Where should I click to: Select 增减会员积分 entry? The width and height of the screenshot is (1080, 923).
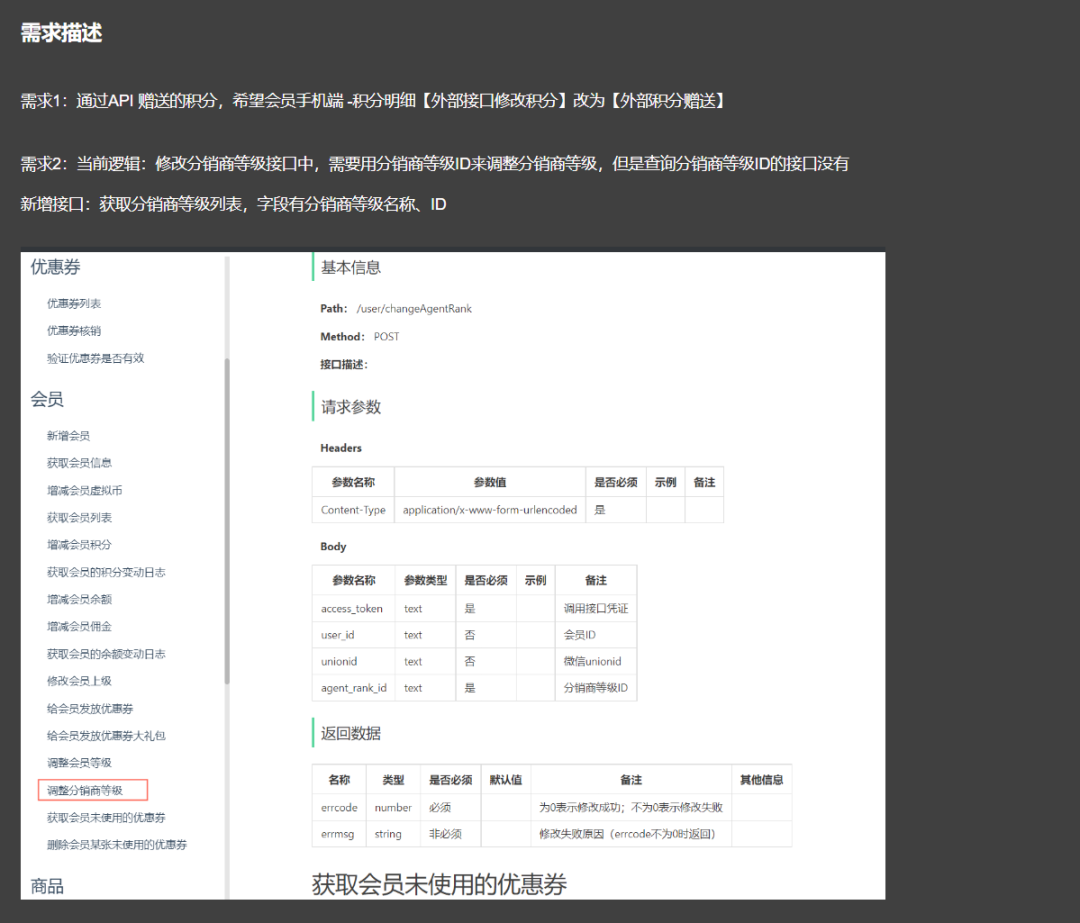pos(79,545)
